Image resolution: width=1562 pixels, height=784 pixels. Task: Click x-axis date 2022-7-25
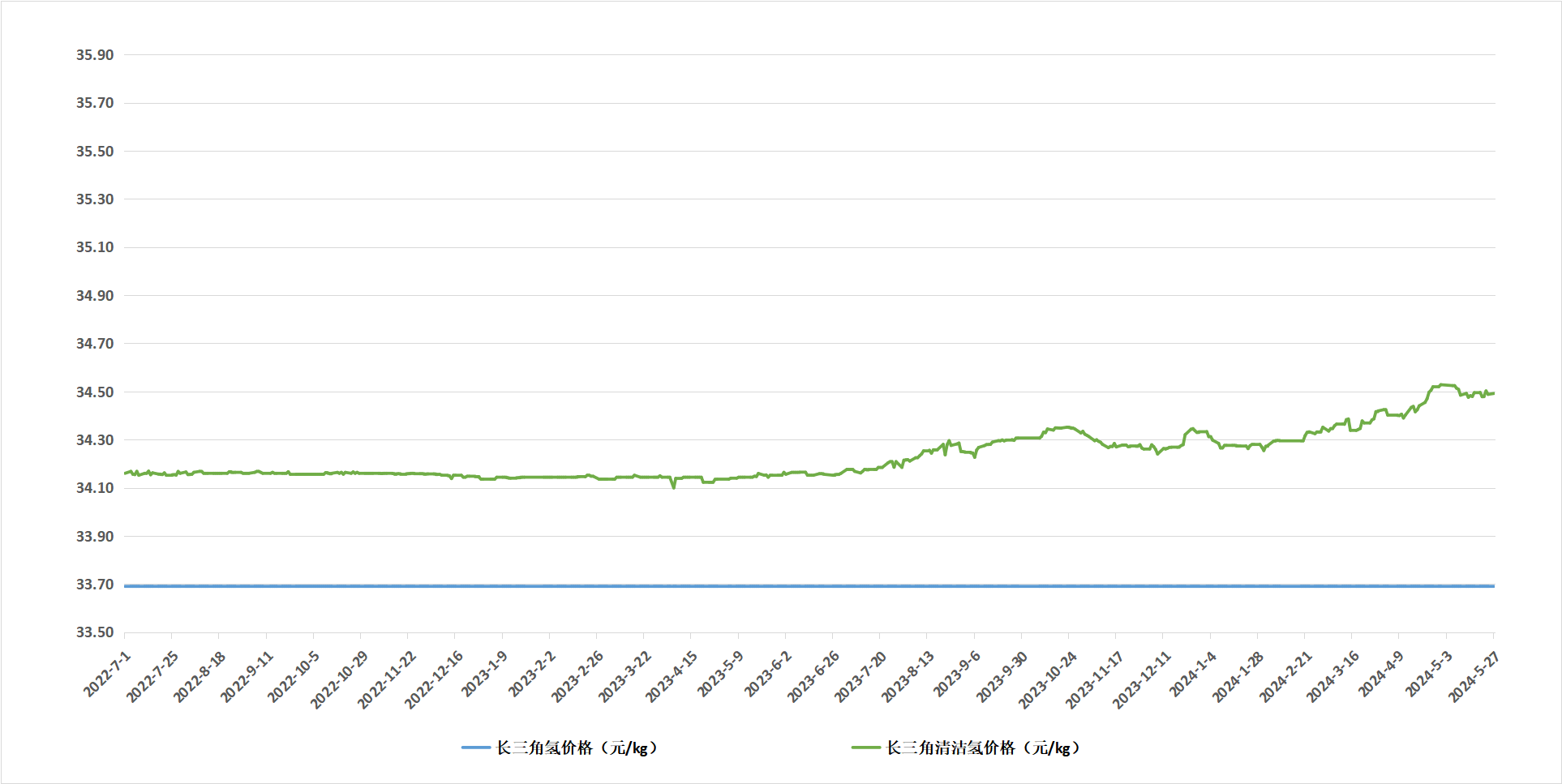(x=152, y=676)
